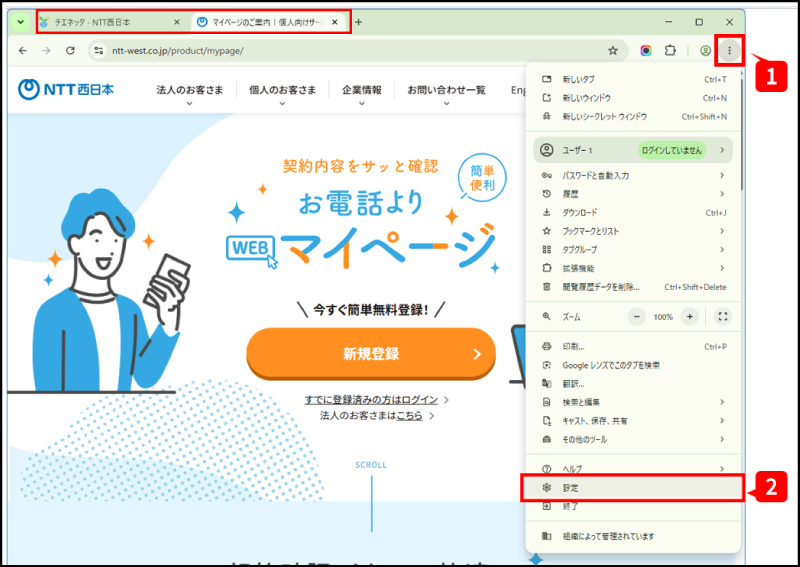Toggle fullscreen icon in zoom row
The image size is (800, 567).
(x=723, y=317)
